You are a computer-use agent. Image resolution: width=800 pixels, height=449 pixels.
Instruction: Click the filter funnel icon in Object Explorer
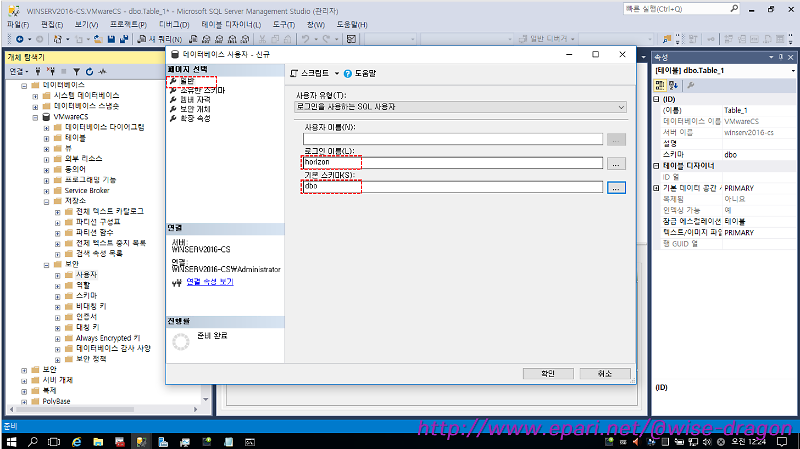tap(77, 71)
